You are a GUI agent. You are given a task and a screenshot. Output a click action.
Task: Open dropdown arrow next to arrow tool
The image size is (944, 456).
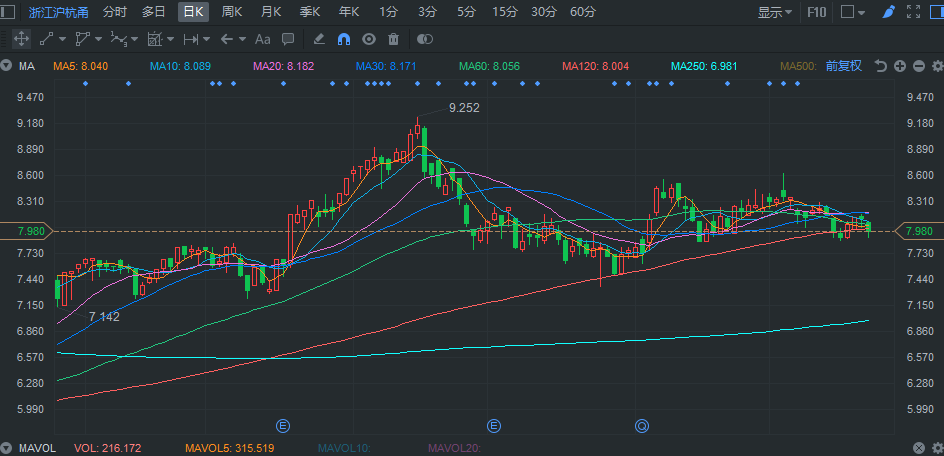(x=242, y=39)
